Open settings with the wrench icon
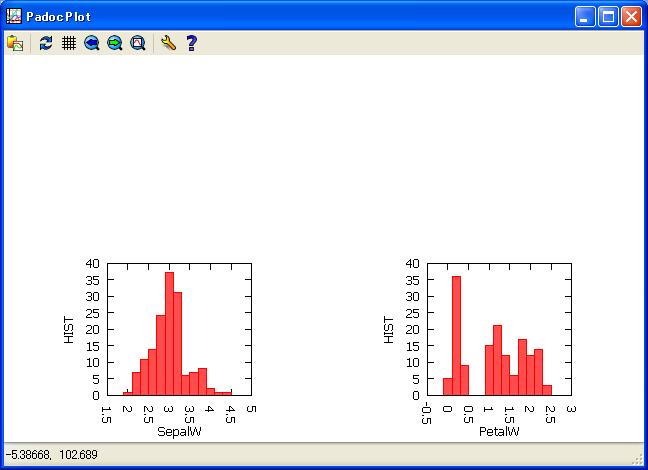This screenshot has width=648, height=470. [x=168, y=43]
